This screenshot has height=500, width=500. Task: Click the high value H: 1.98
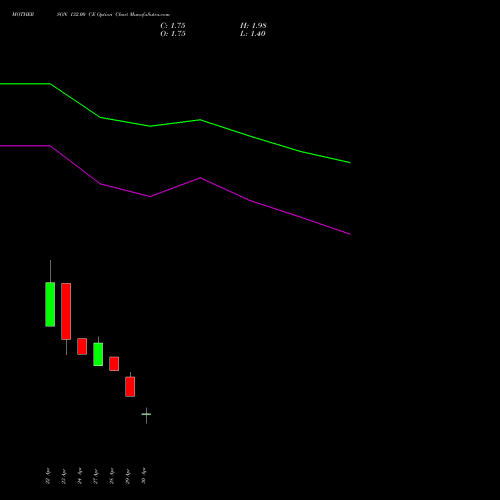253,26
